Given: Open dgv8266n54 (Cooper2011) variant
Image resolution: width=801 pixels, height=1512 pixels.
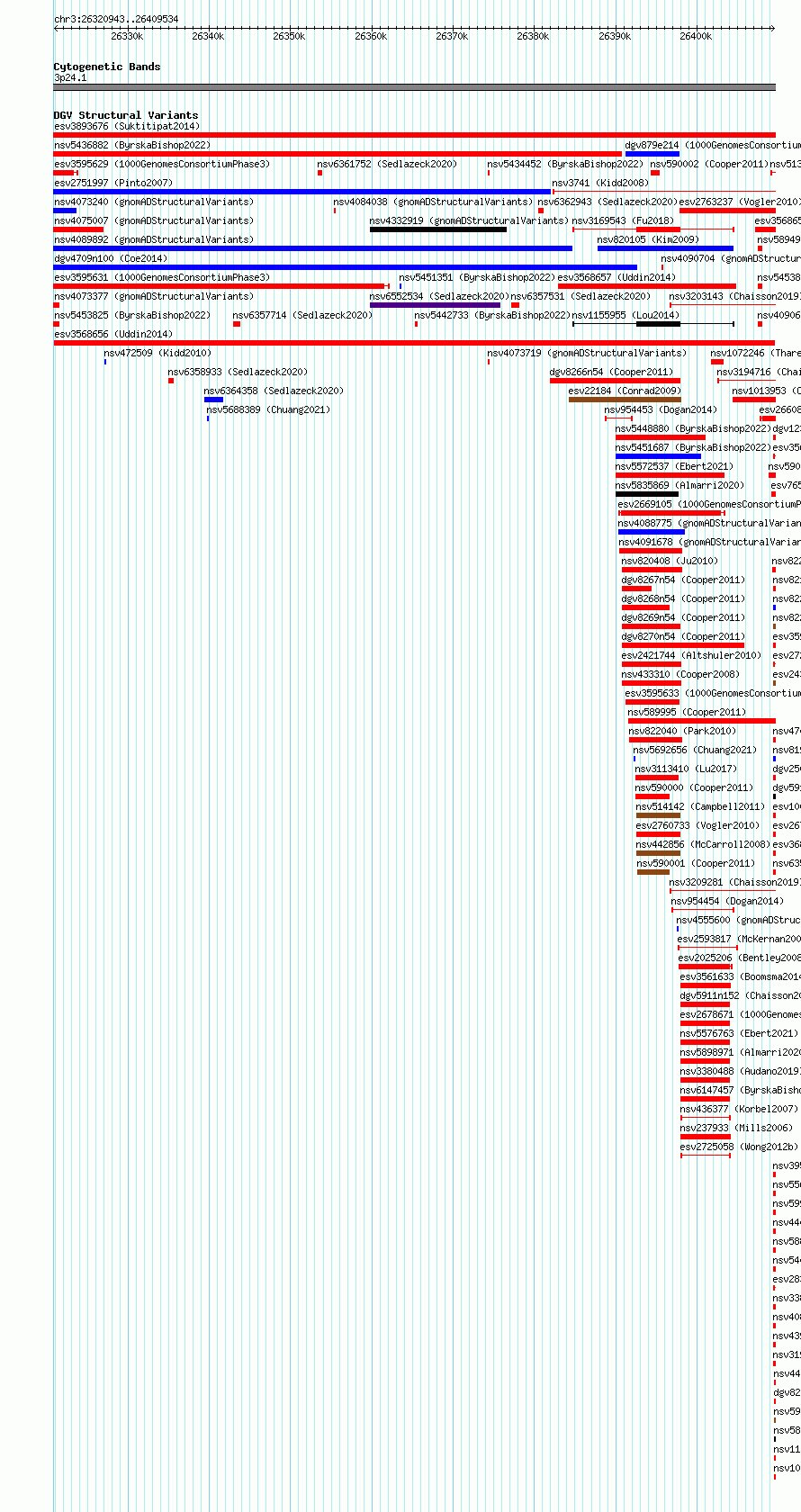Looking at the screenshot, I should tap(612, 373).
